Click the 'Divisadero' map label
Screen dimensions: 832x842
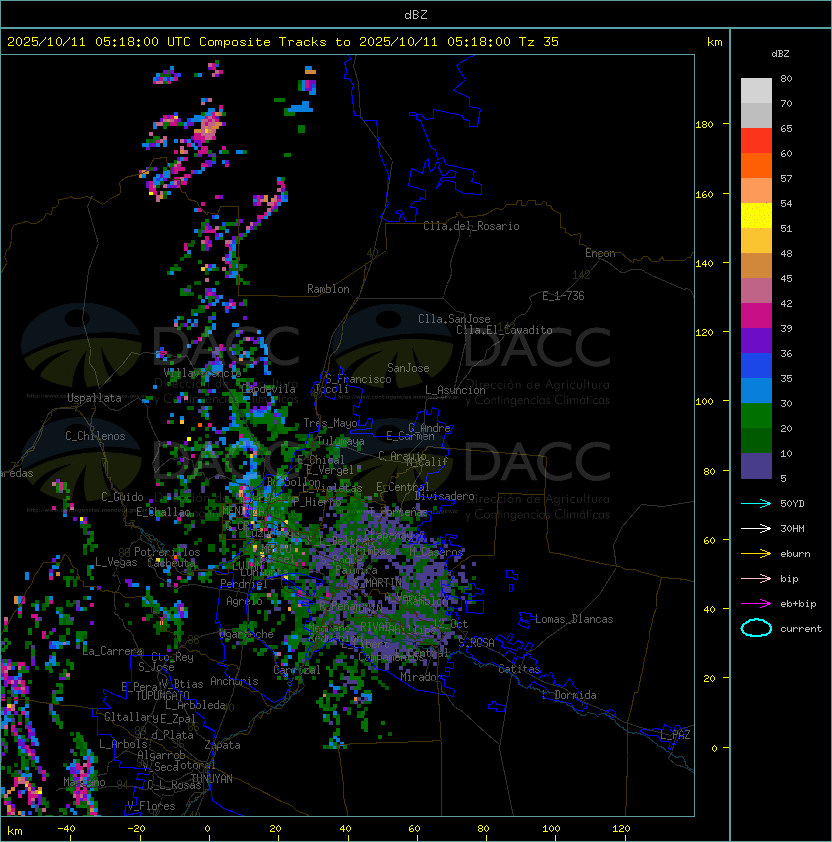click(445, 496)
